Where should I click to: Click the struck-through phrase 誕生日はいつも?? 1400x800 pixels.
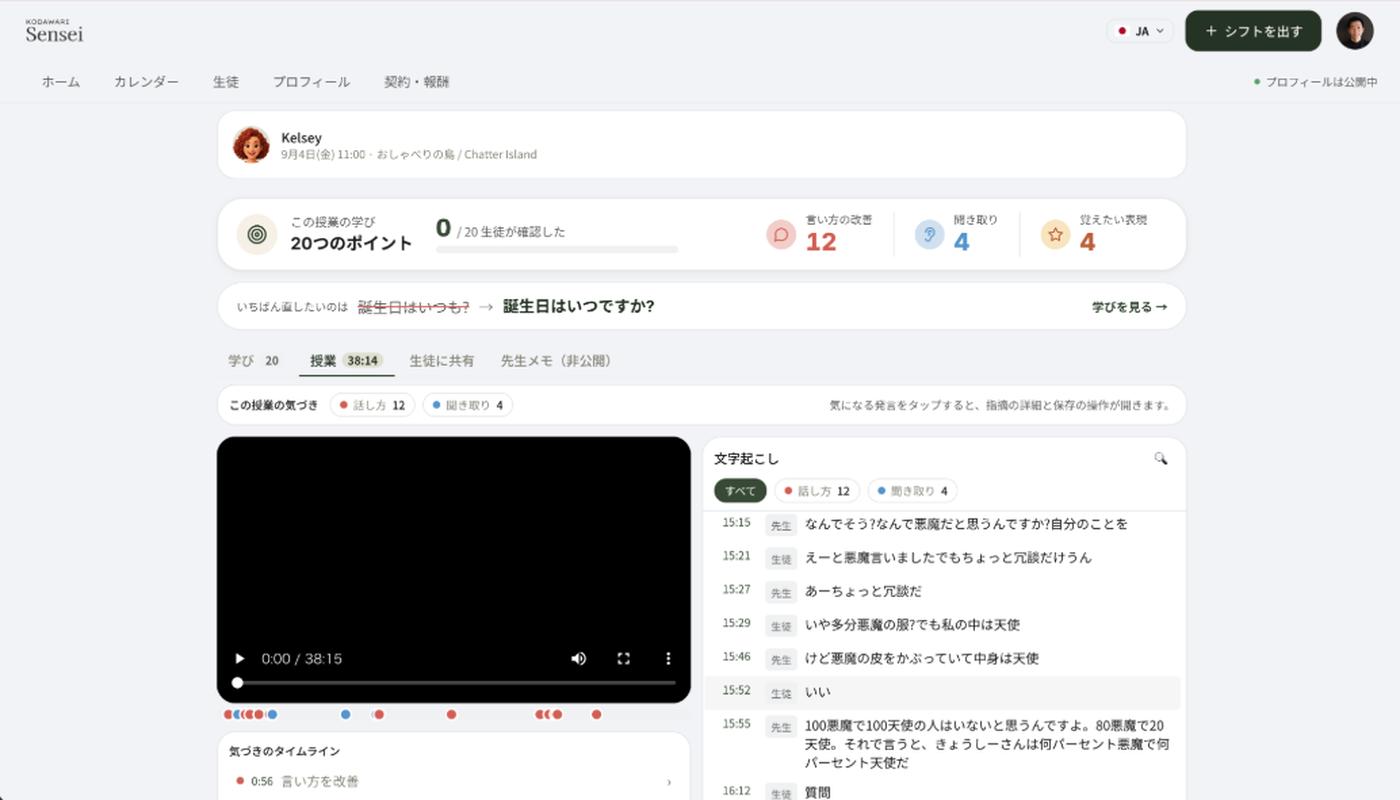413,307
